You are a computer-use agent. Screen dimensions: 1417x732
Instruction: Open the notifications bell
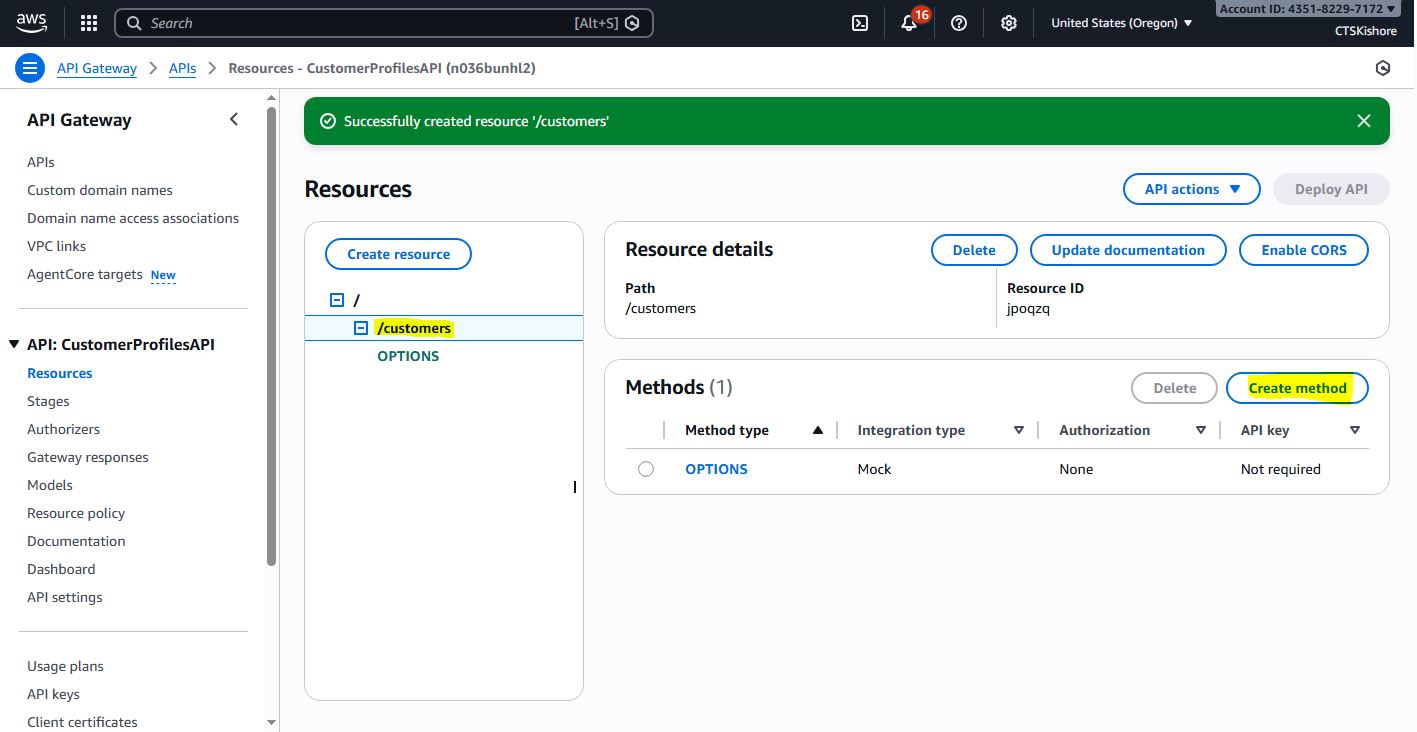[x=909, y=24]
